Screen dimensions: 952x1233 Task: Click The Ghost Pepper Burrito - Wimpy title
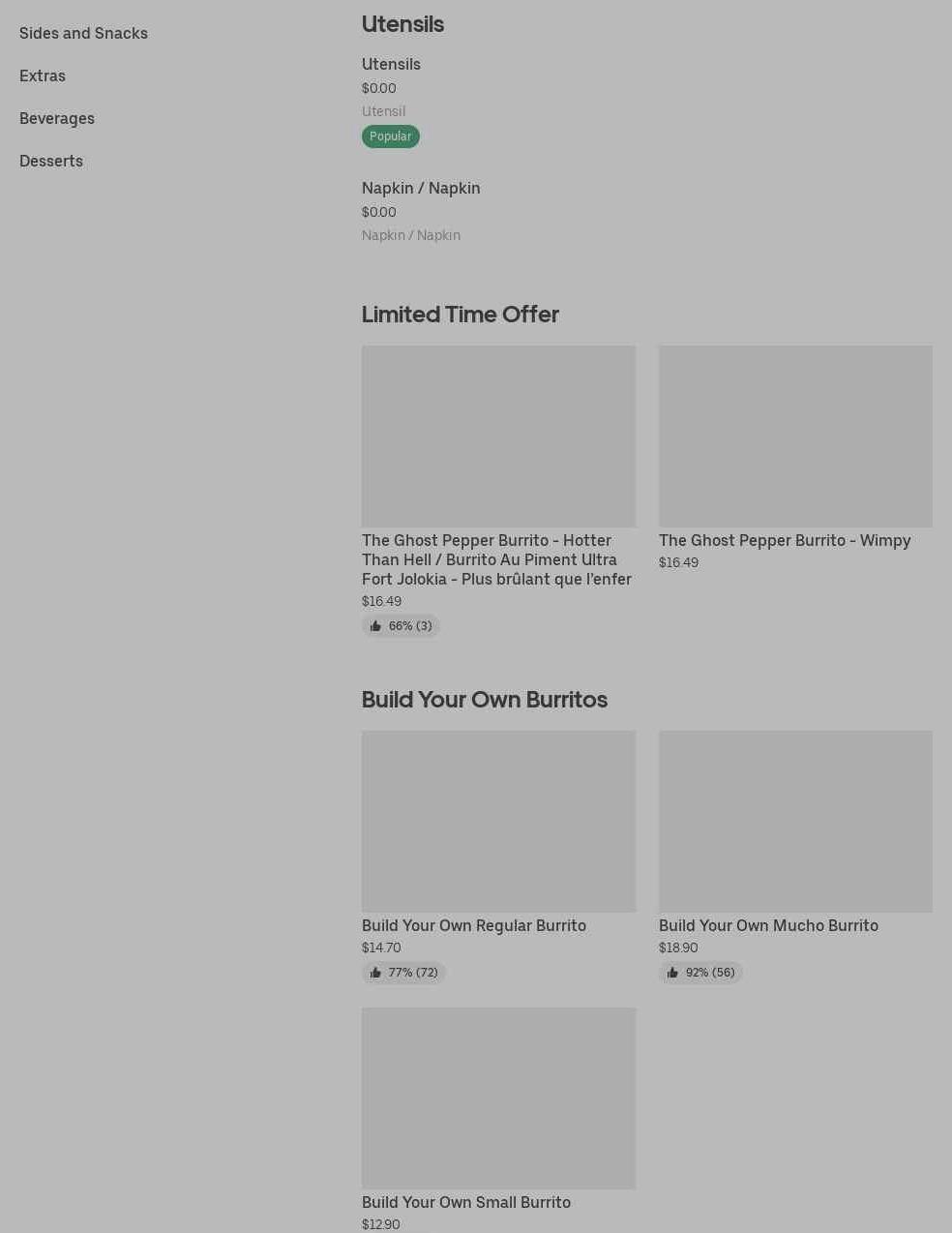click(x=785, y=540)
